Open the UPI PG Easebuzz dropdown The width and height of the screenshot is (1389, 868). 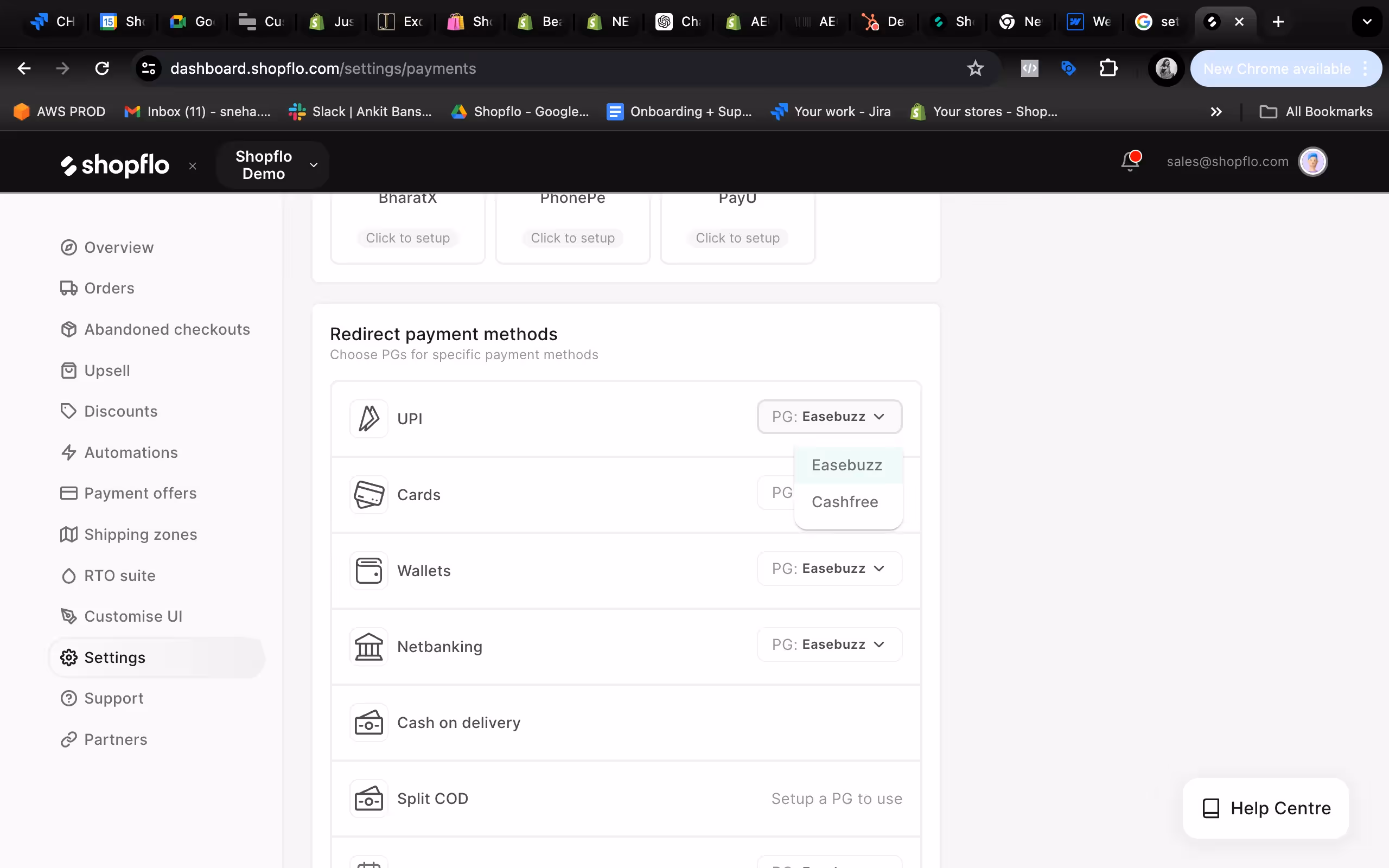click(x=830, y=417)
